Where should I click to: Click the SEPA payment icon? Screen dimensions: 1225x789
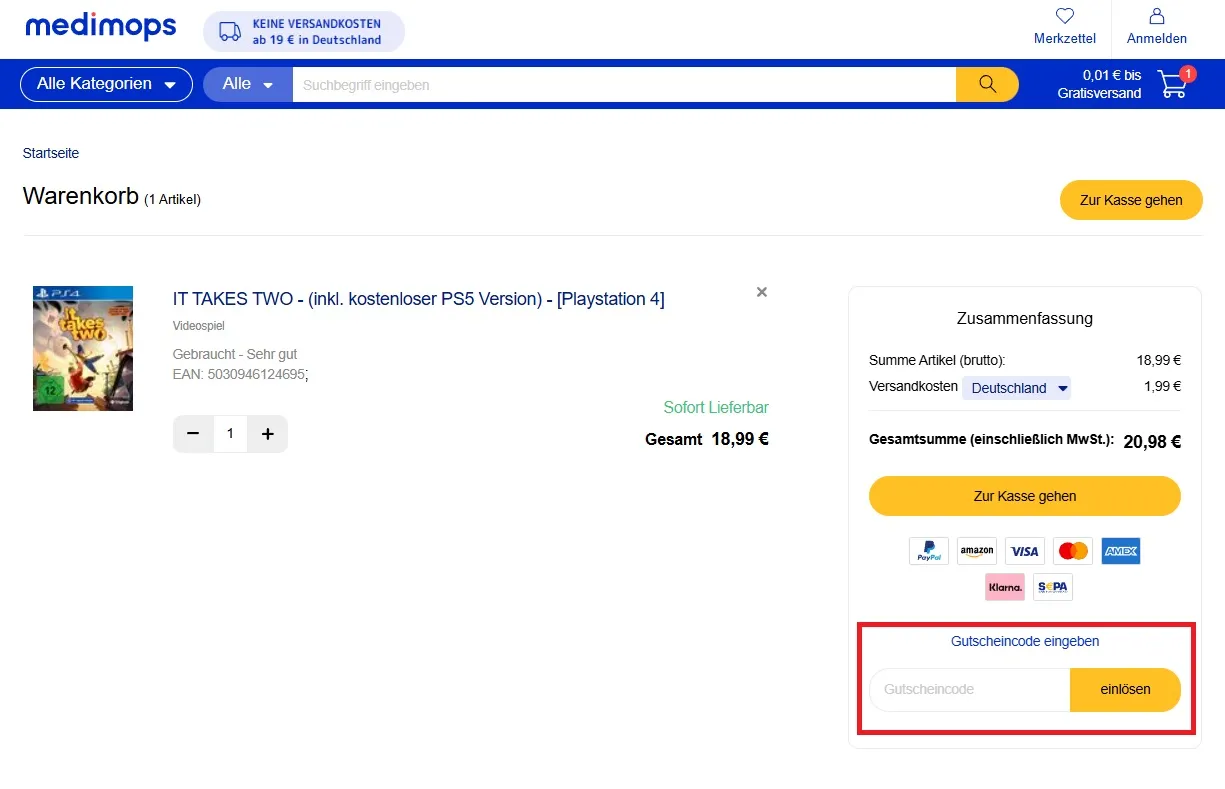(1052, 587)
